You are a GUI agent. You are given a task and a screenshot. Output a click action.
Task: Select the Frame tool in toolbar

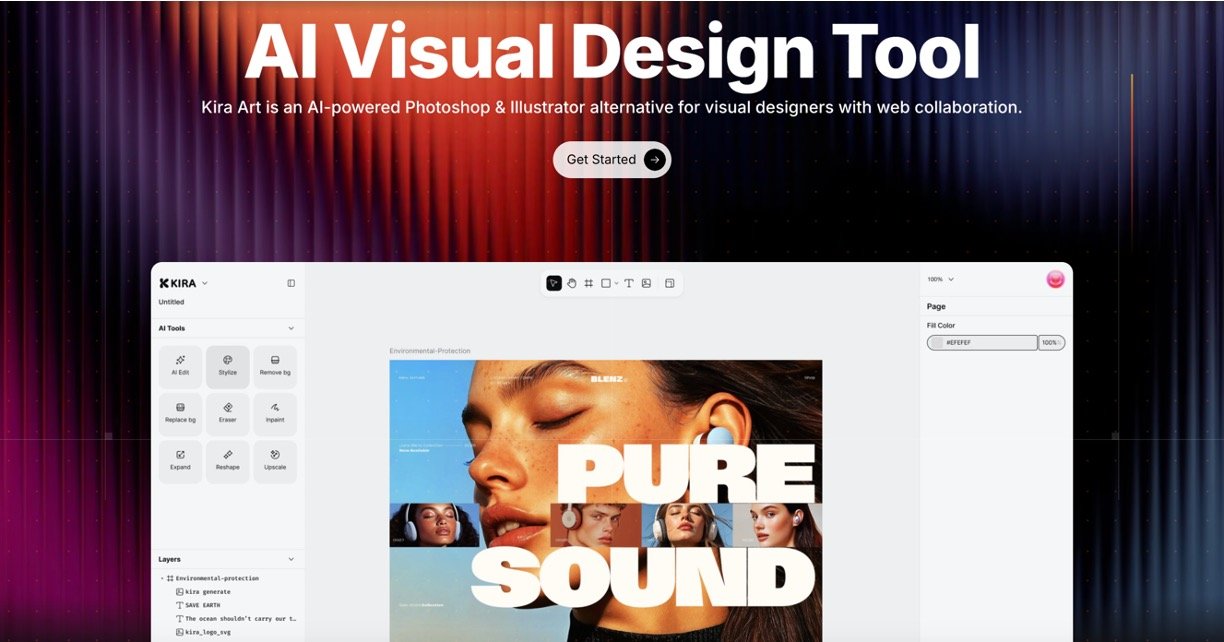[x=589, y=283]
